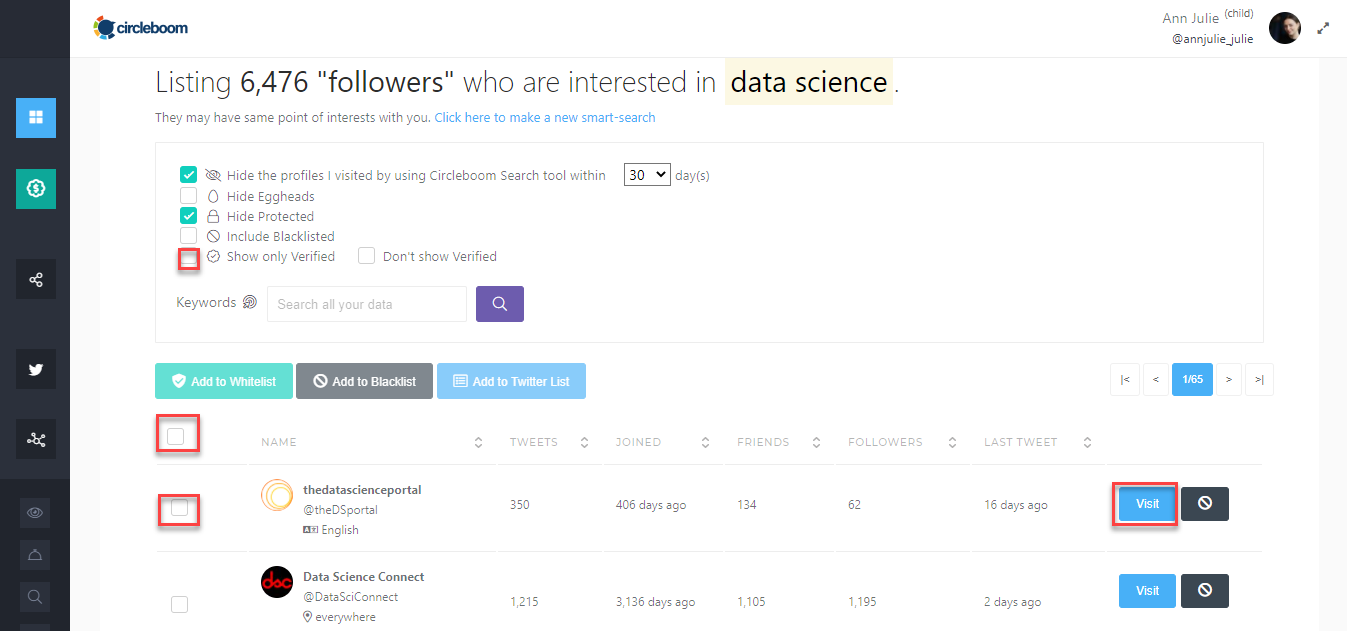Viewport: 1347px width, 631px height.
Task: Sort the list by Followers column
Action: pos(951,442)
